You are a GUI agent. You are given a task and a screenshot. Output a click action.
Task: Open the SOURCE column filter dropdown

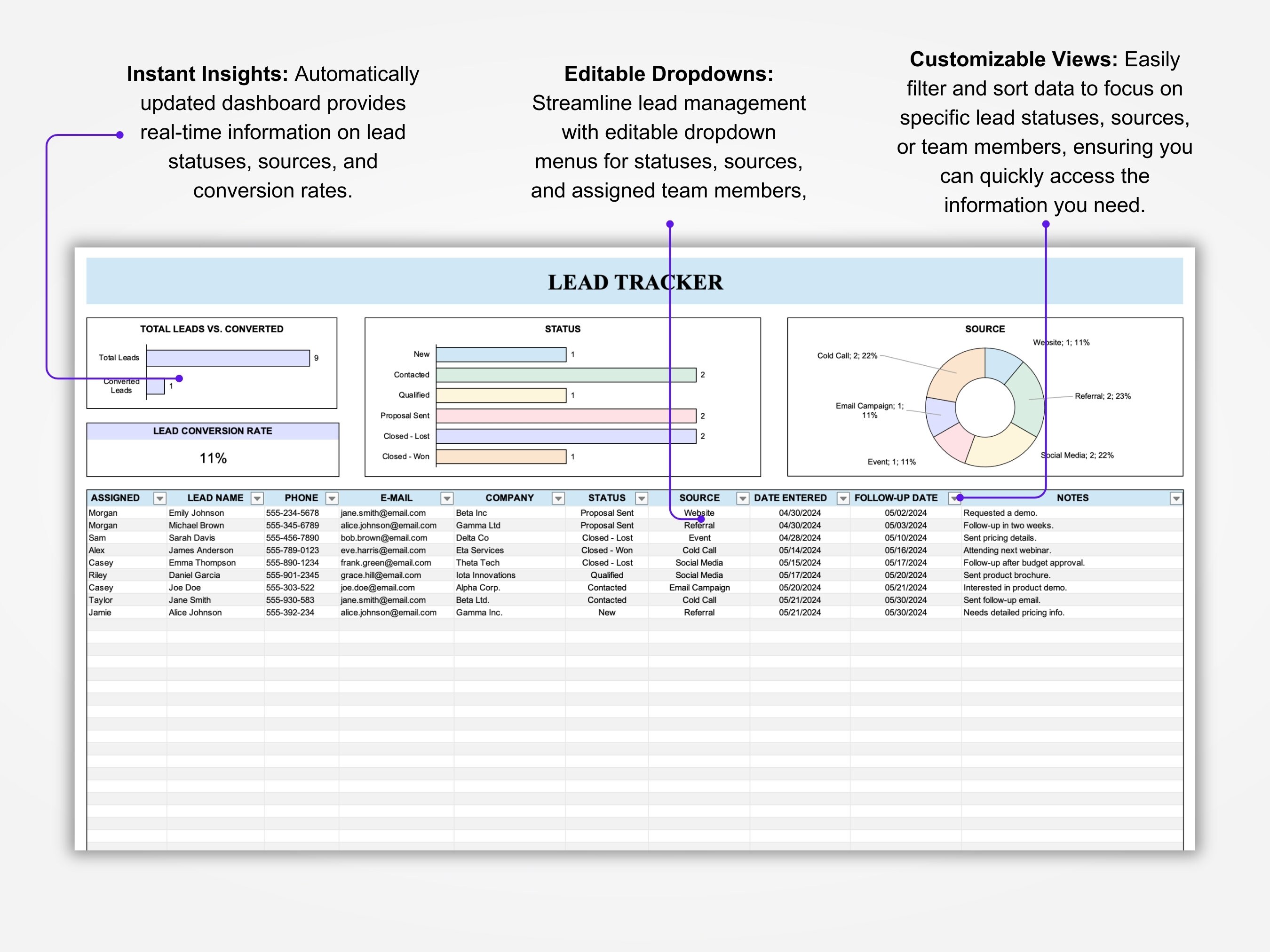(742, 498)
